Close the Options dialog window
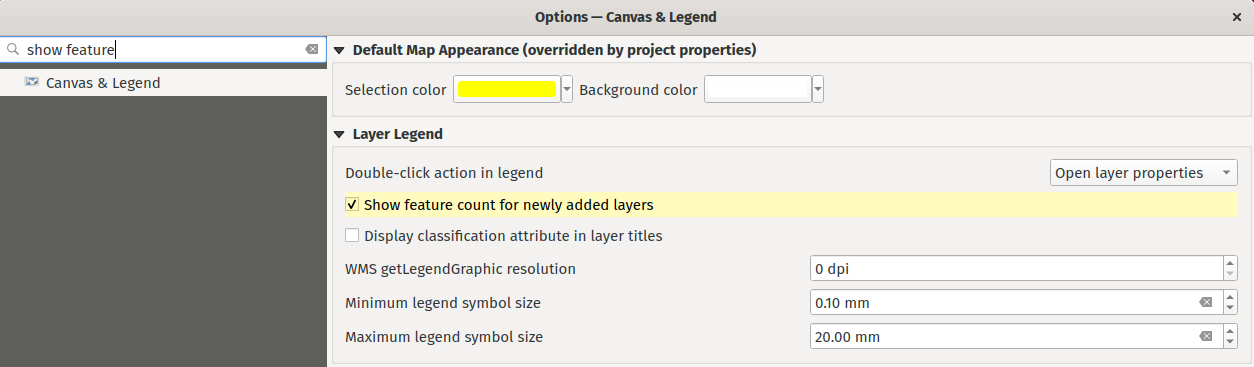The height and width of the screenshot is (367, 1254). click(x=1237, y=17)
